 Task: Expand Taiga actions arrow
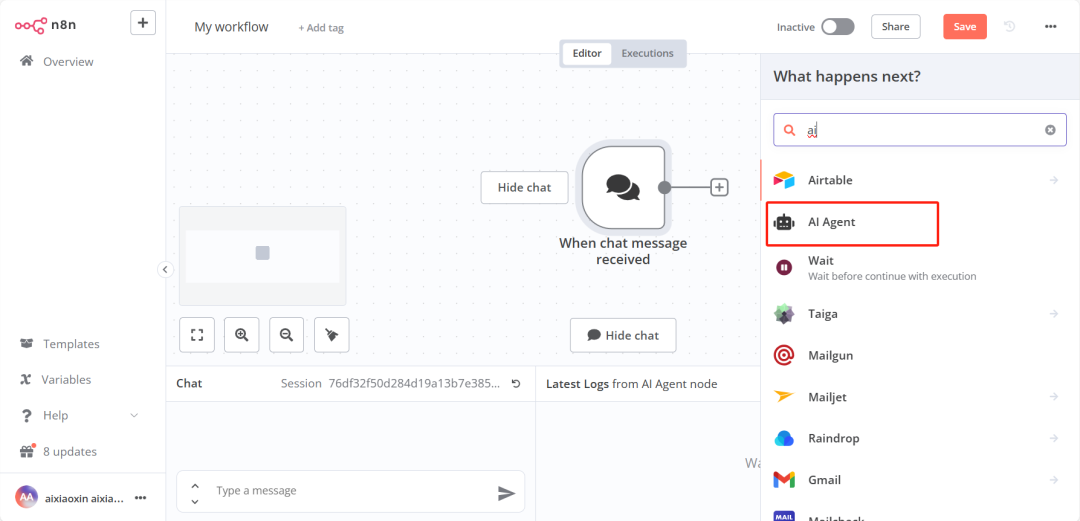[x=1053, y=314]
